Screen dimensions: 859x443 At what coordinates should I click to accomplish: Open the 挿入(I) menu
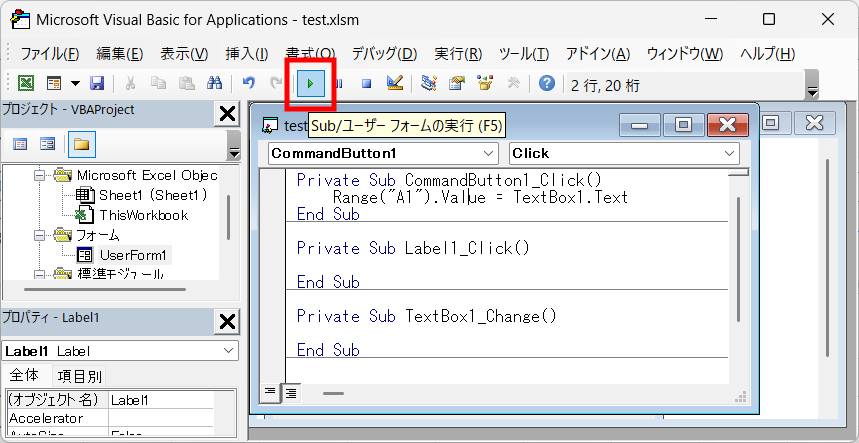[x=247, y=54]
